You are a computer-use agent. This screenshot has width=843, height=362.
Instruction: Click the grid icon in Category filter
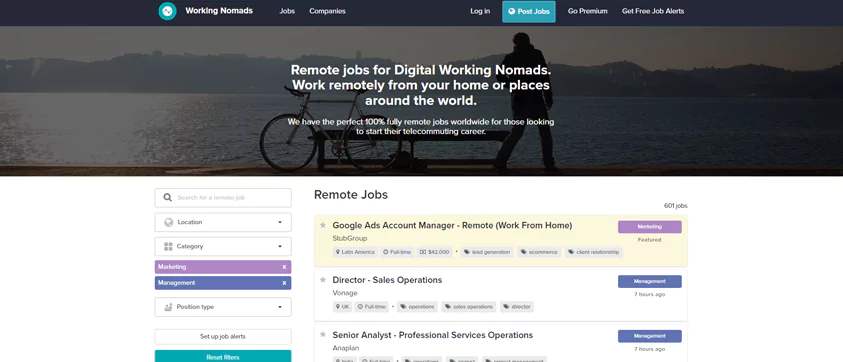pos(168,246)
